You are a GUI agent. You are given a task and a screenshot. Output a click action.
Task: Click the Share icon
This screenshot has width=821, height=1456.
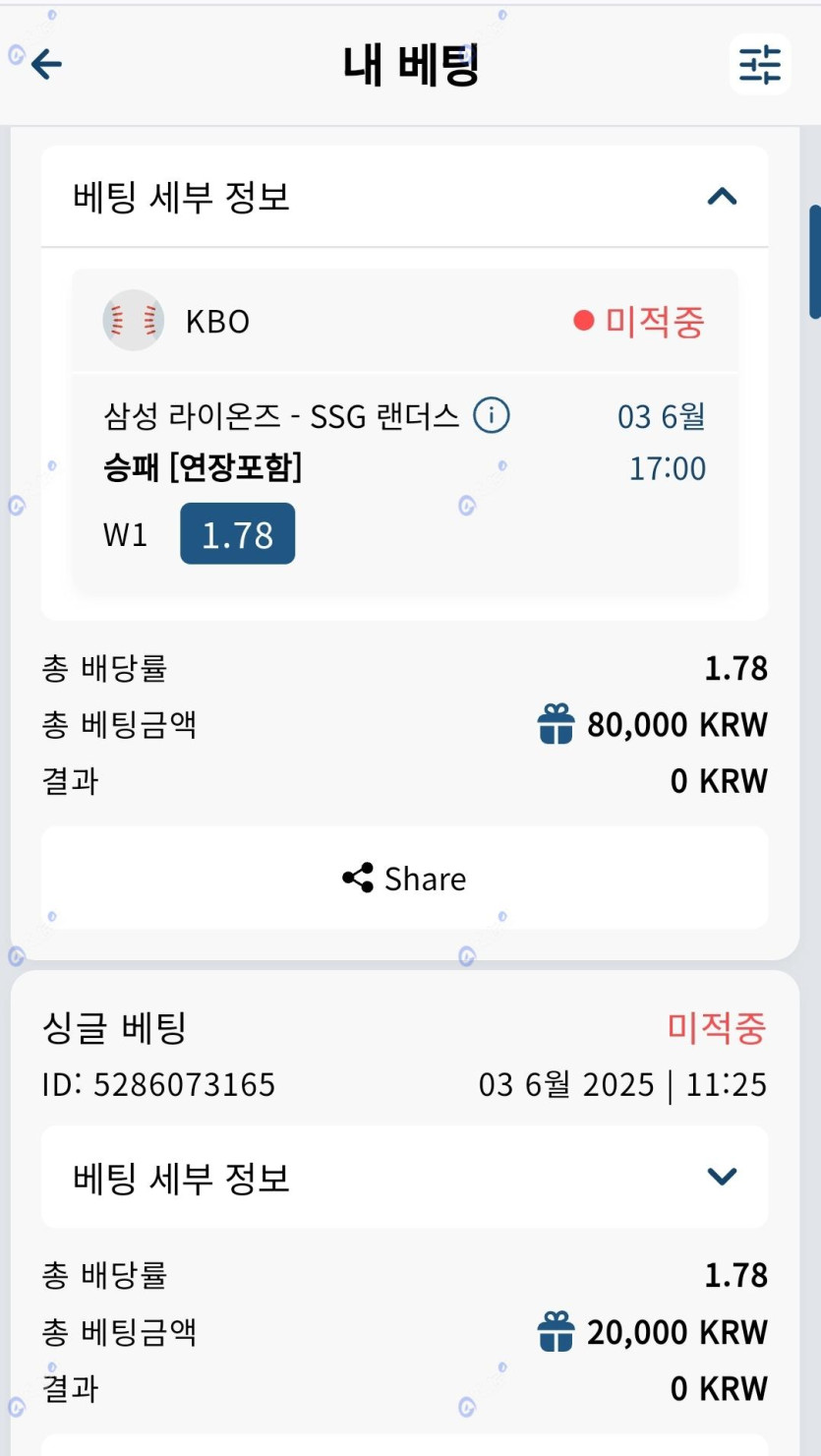[x=357, y=878]
